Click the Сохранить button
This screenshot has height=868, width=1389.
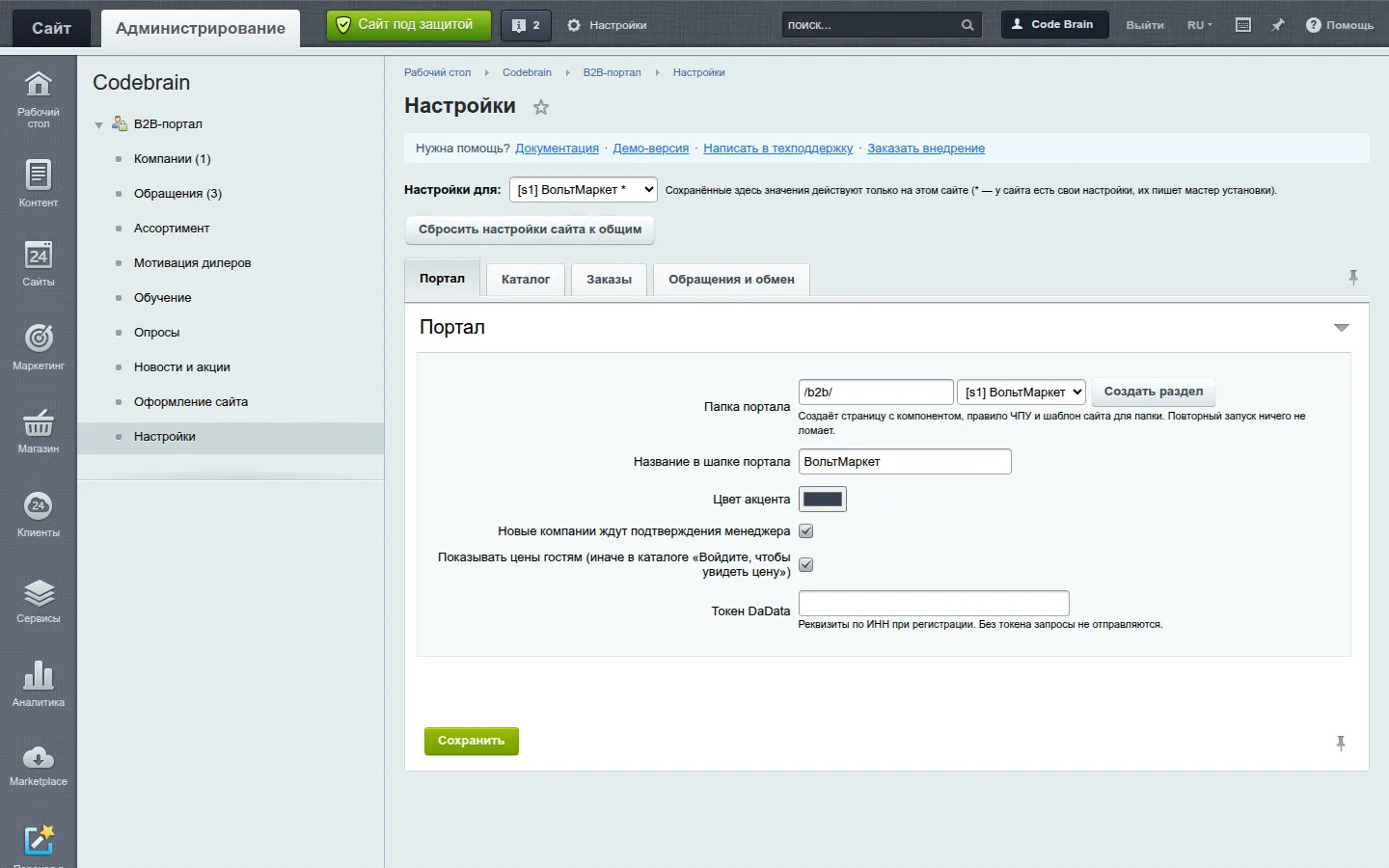point(472,741)
